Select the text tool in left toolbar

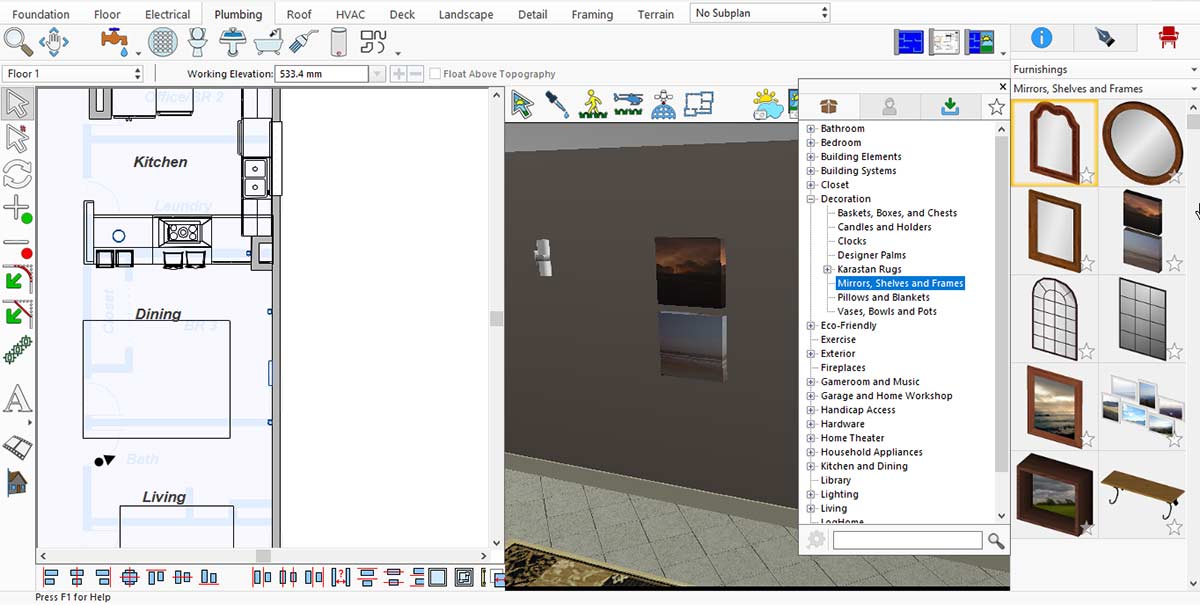17,400
